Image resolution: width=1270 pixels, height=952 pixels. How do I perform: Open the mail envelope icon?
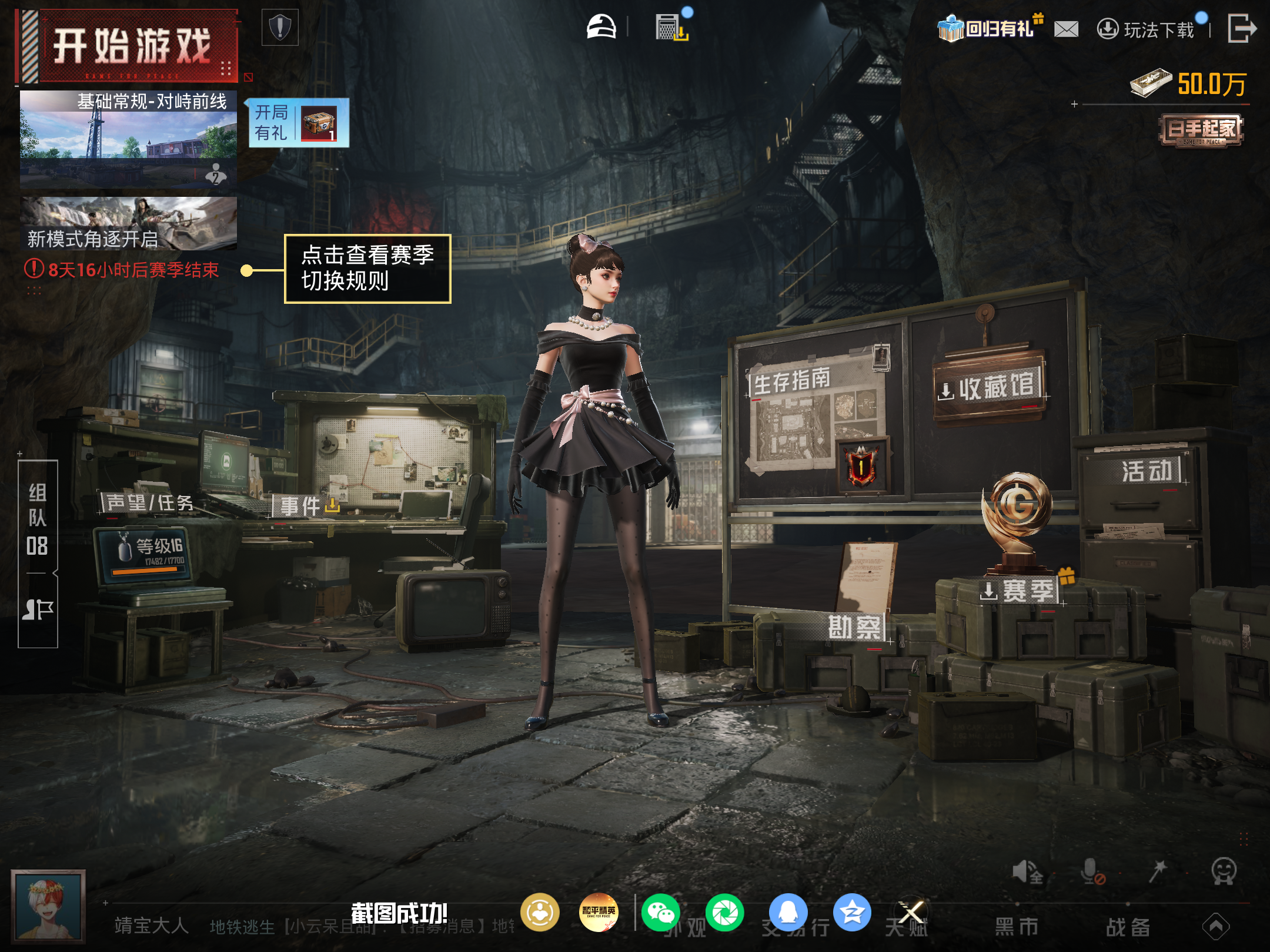coord(1066,29)
